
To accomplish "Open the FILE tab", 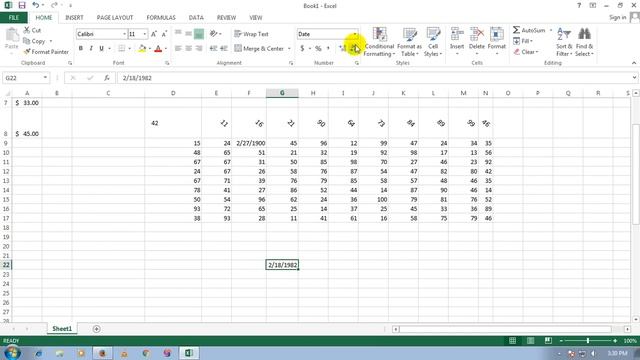I will (x=14, y=18).
